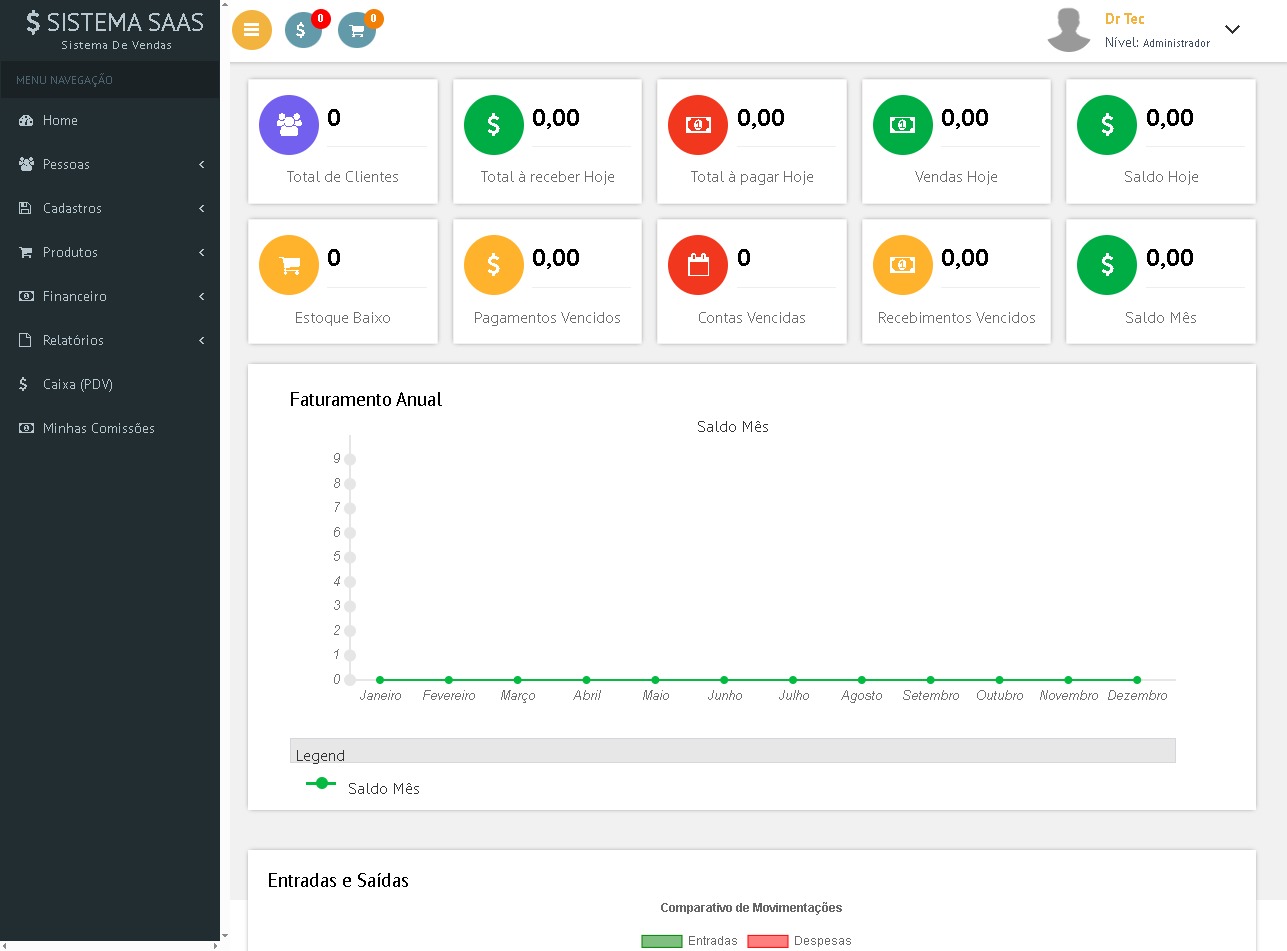This screenshot has width=1287, height=951.
Task: Toggle Saldo Mês series in chart legend
Action: point(363,788)
